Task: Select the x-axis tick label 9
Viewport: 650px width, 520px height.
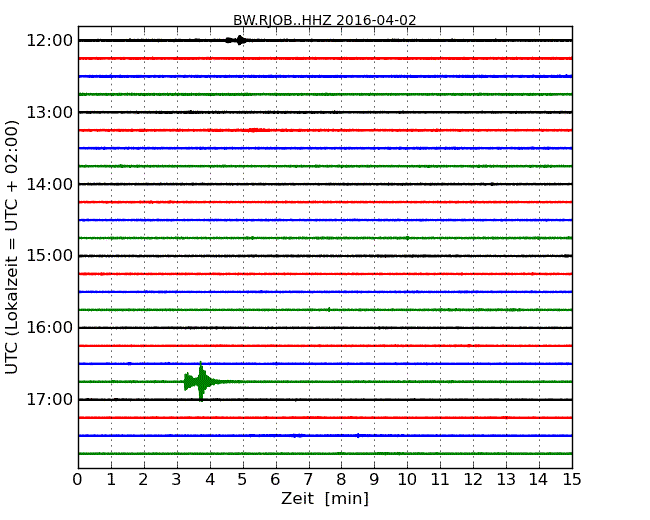Action: [374, 480]
